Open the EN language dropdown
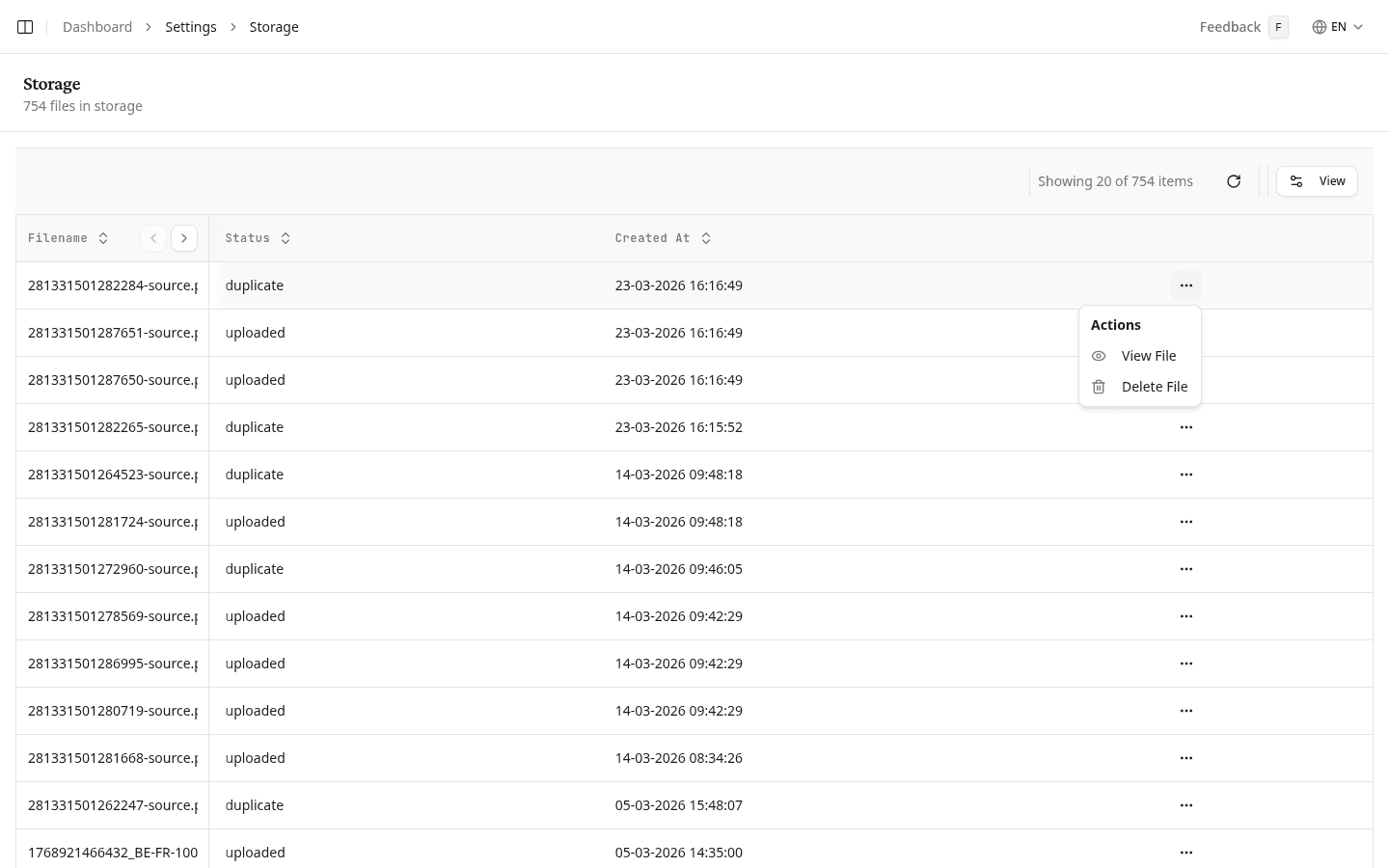 (1338, 27)
